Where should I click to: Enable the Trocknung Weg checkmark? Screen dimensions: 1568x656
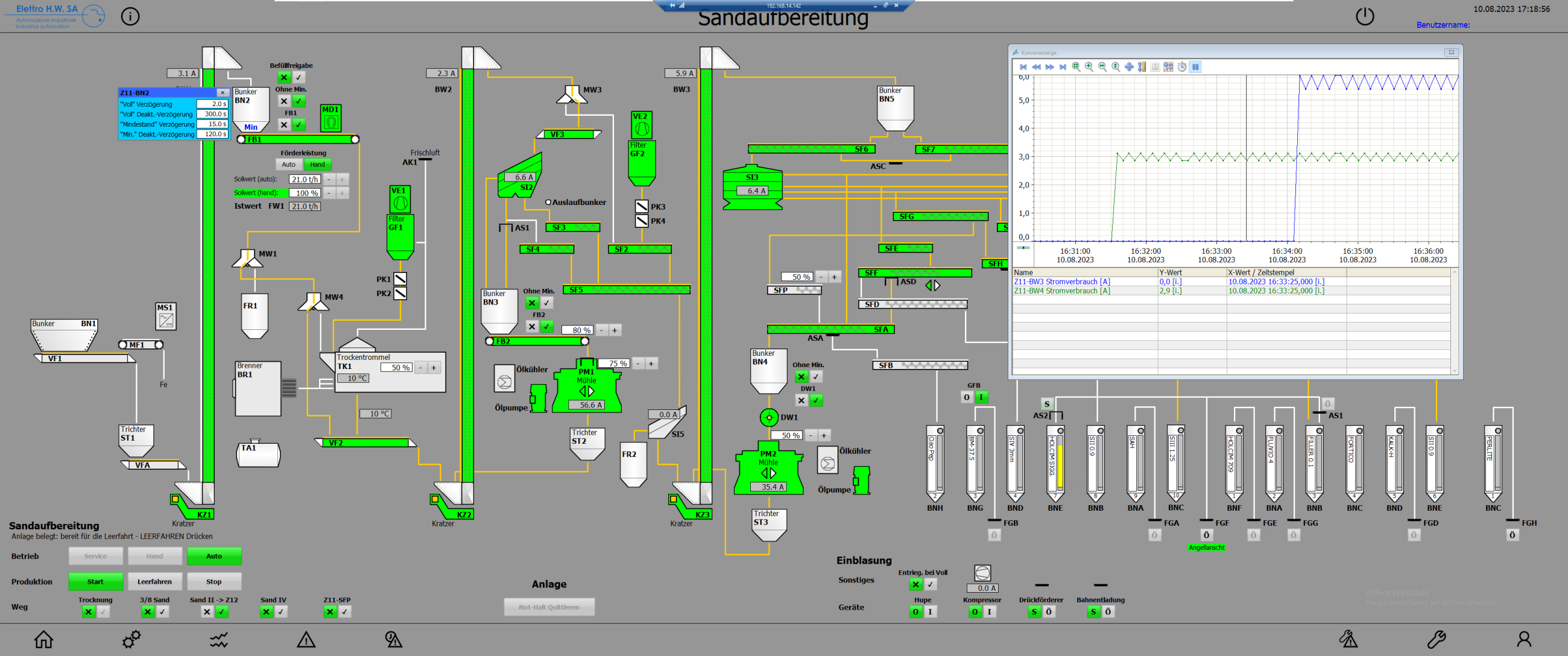coord(104,611)
